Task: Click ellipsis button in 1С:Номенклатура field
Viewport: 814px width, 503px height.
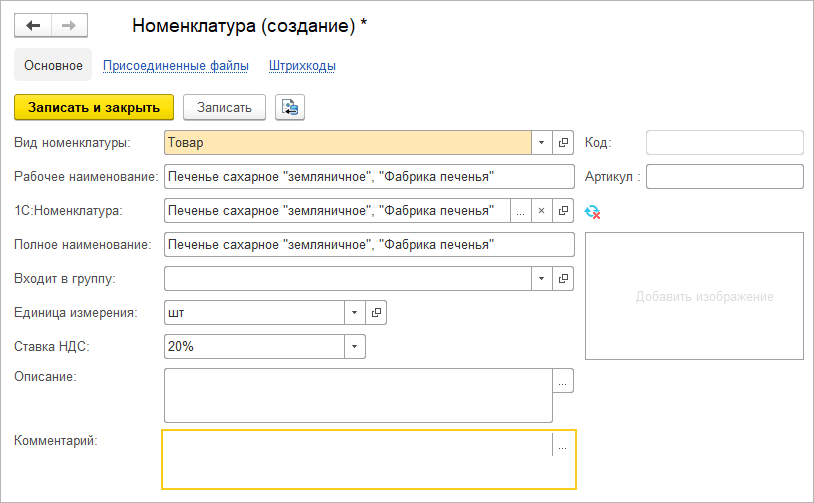Action: coord(520,211)
